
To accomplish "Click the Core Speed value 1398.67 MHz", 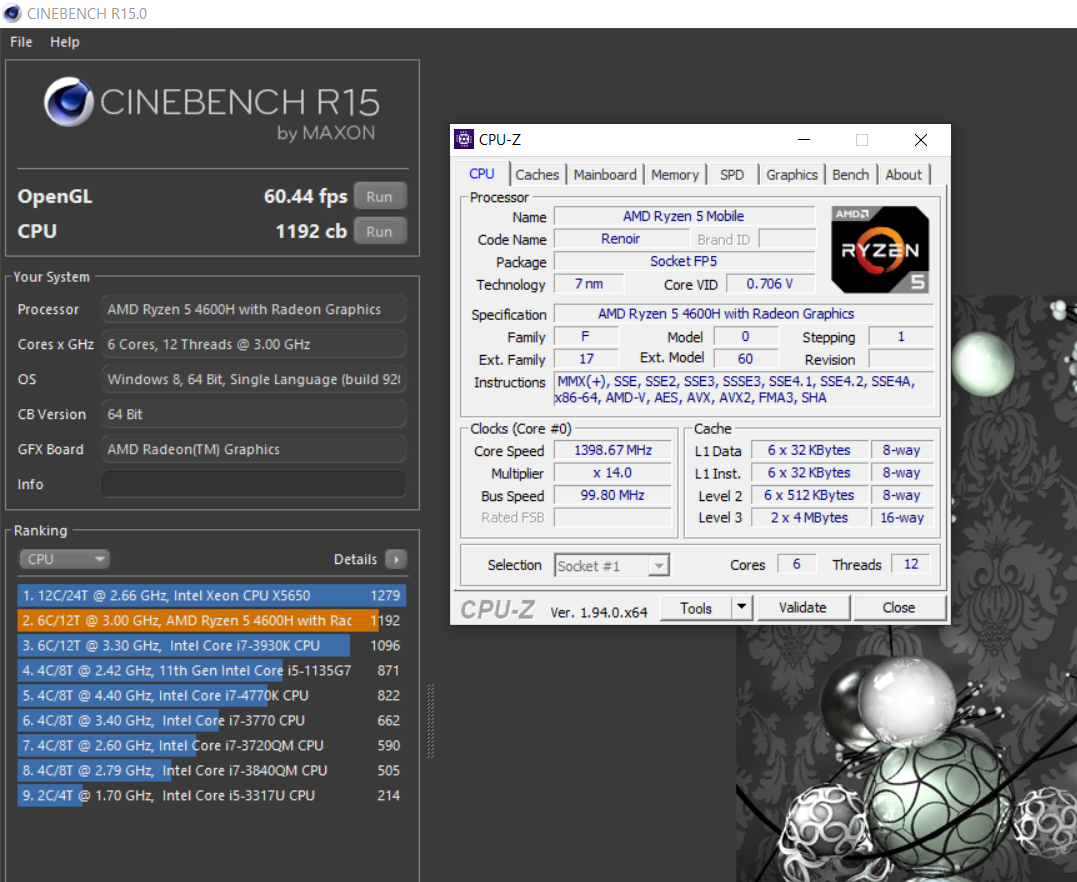I will (x=613, y=450).
